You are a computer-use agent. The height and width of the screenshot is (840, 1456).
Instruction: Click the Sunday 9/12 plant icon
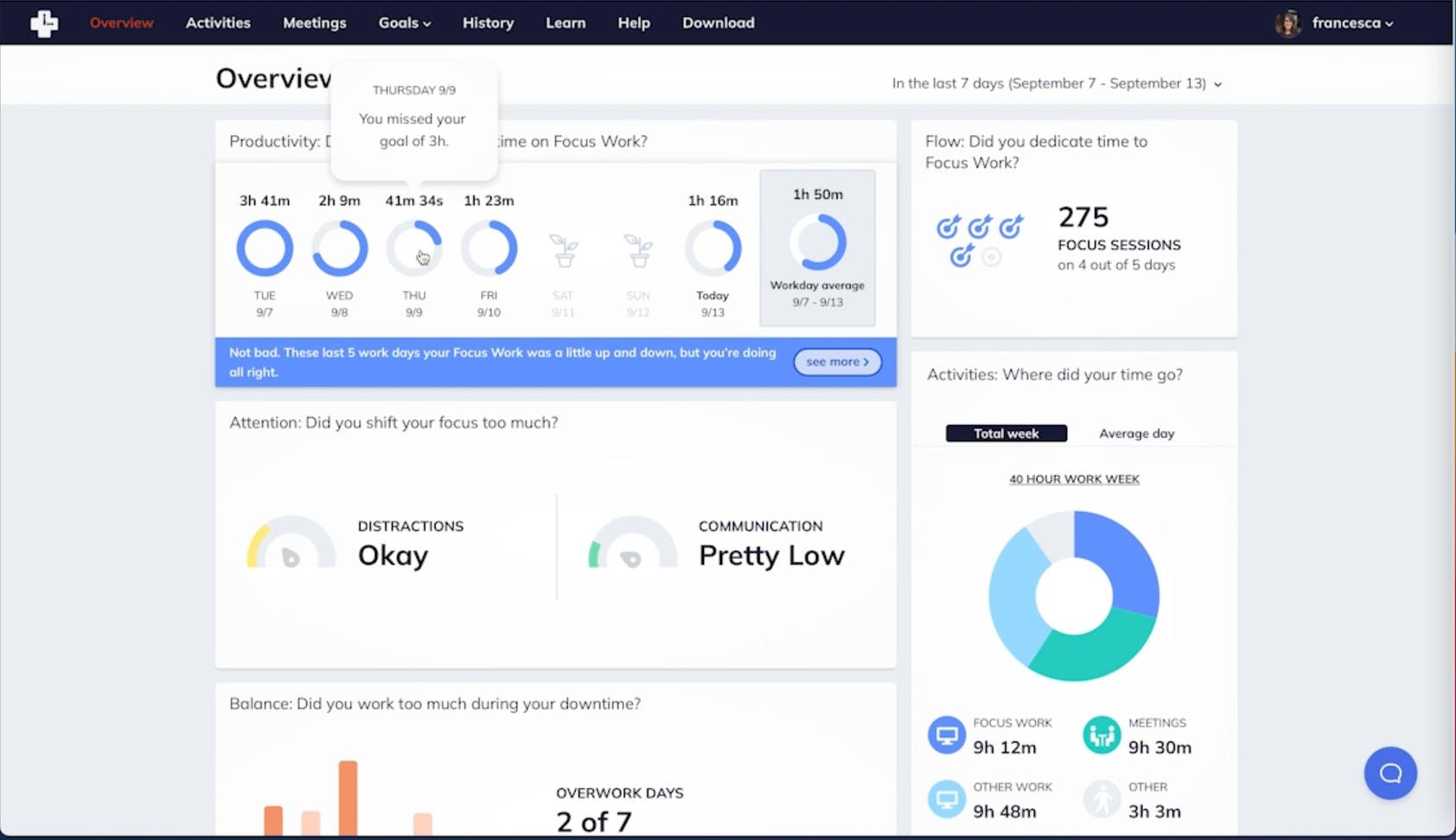[638, 250]
